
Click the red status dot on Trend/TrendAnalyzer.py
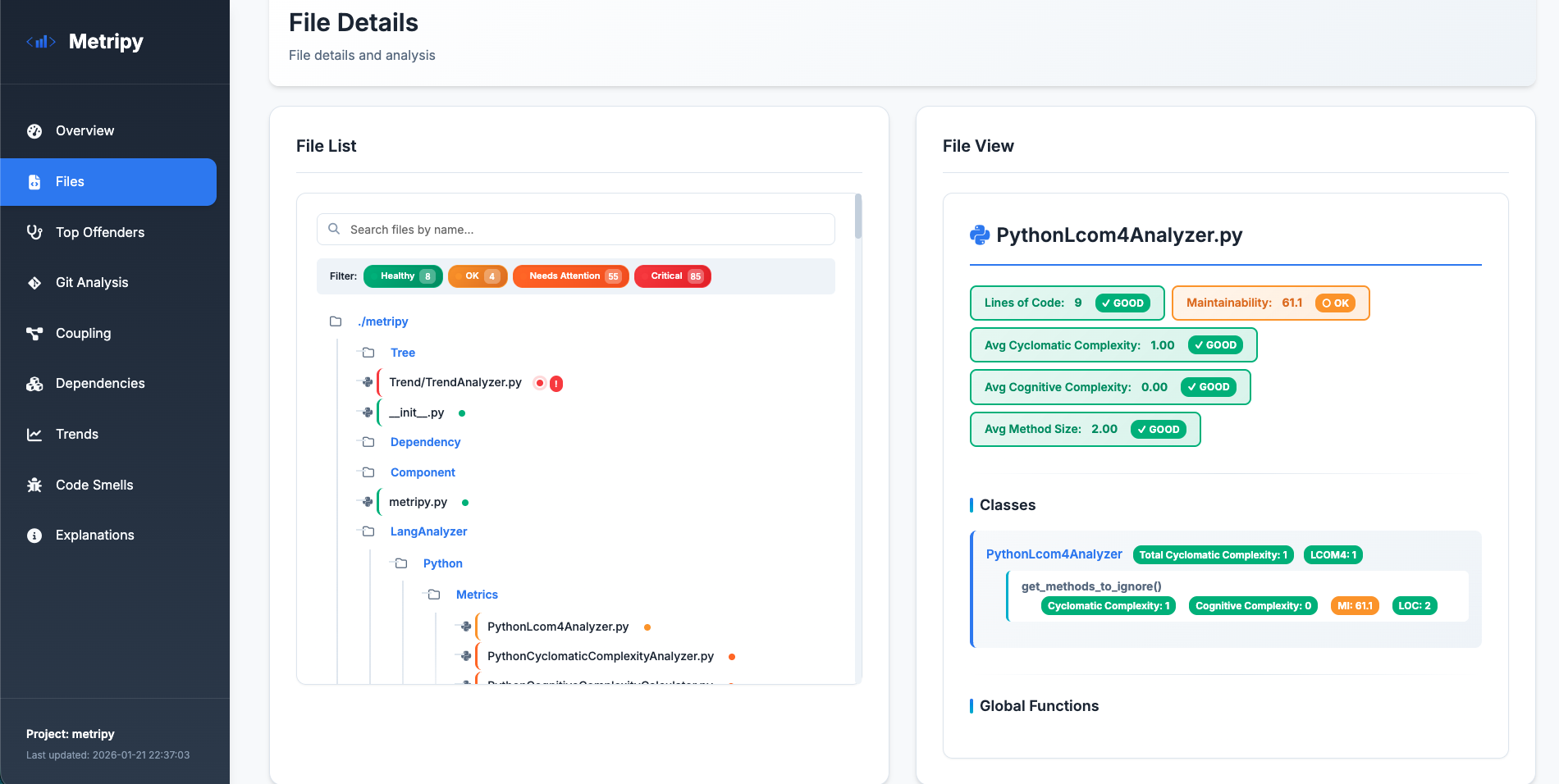coord(538,381)
